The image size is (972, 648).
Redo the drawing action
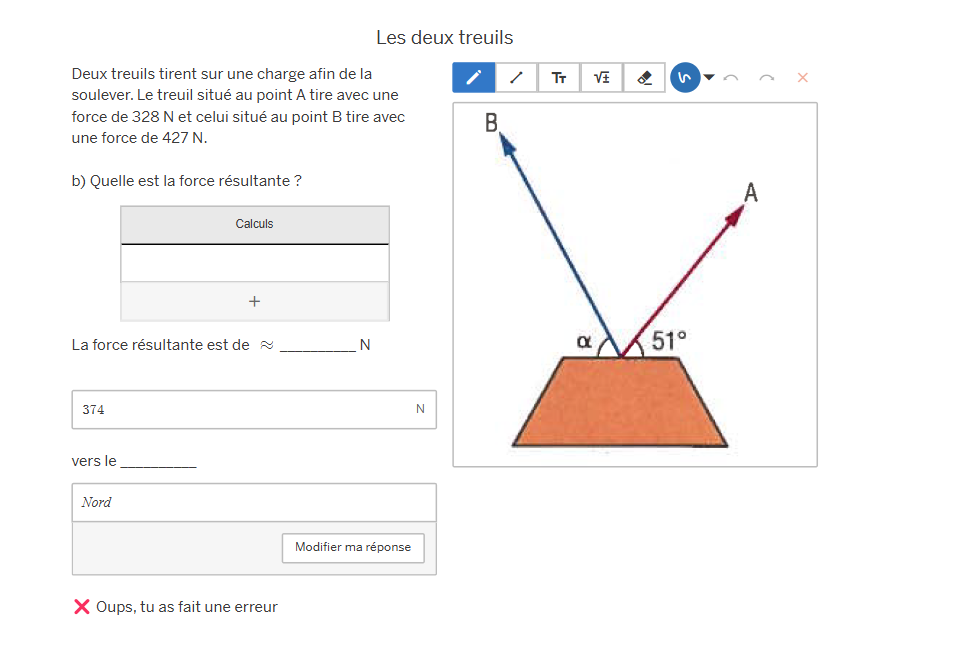pos(767,78)
